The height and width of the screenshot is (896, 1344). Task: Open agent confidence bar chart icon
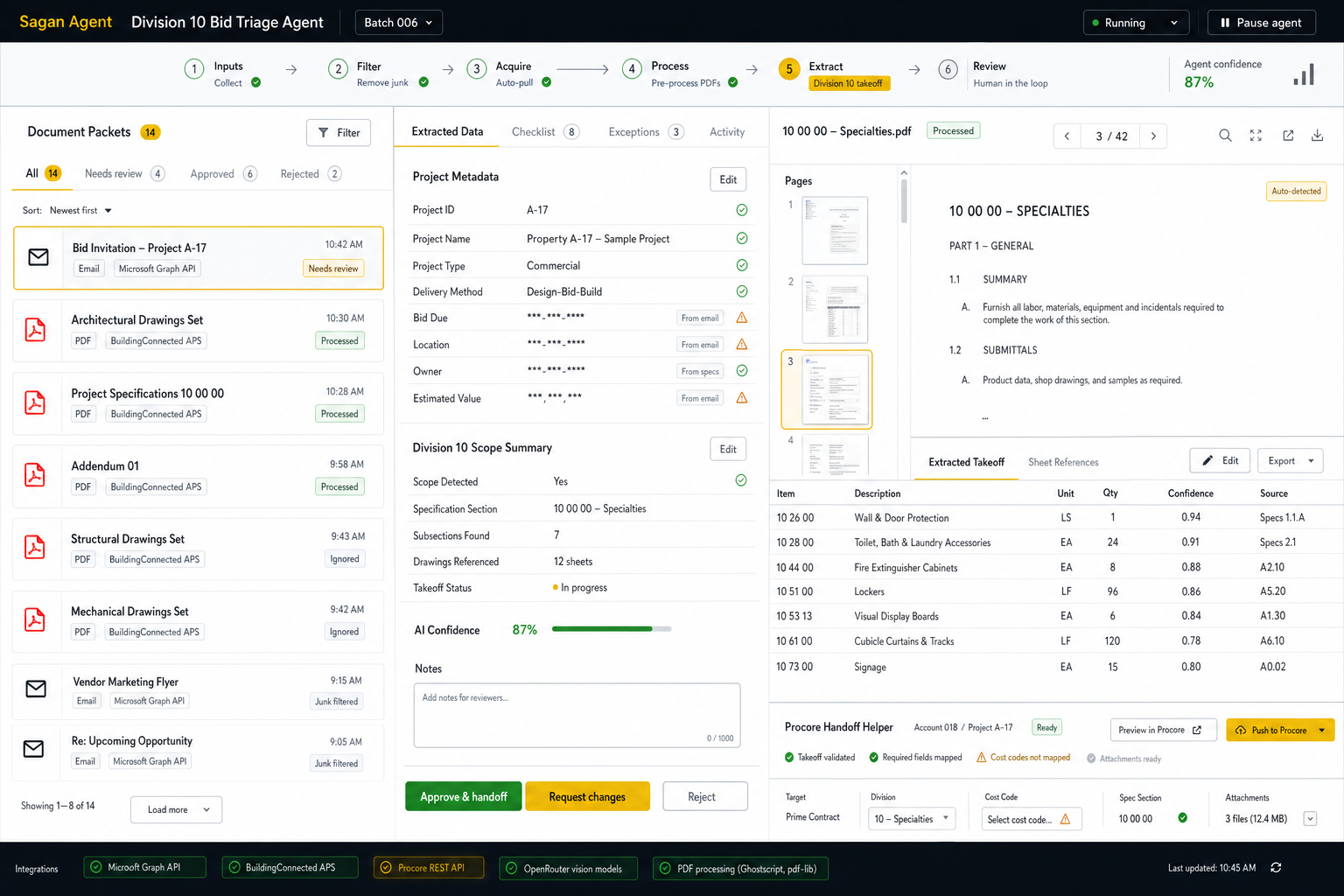[x=1304, y=74]
